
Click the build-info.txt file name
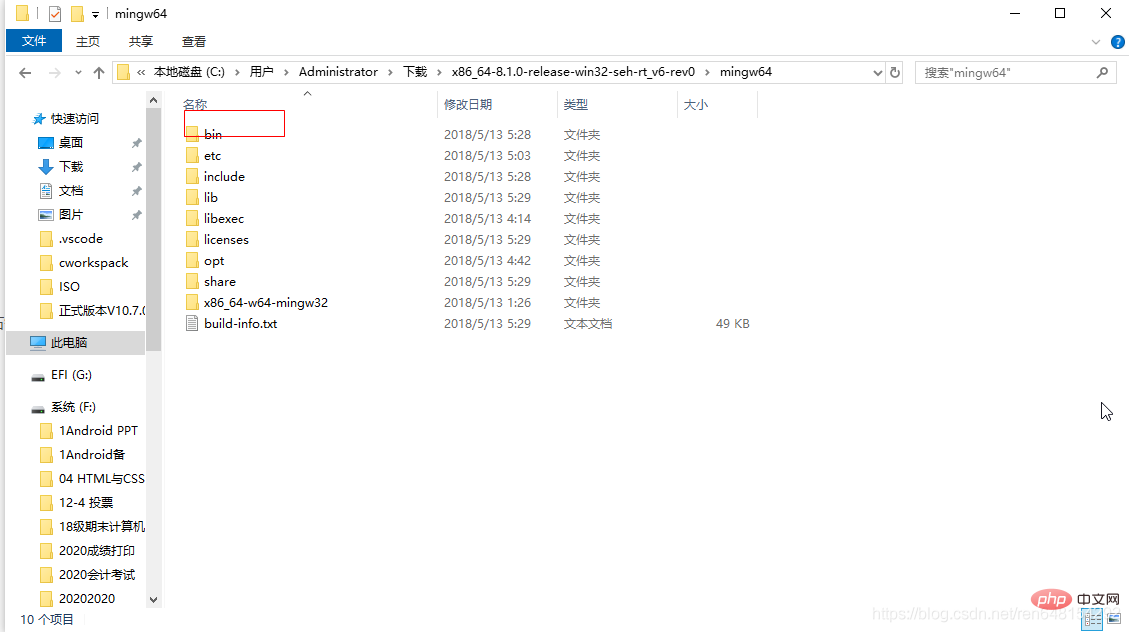pyautogui.click(x=241, y=324)
